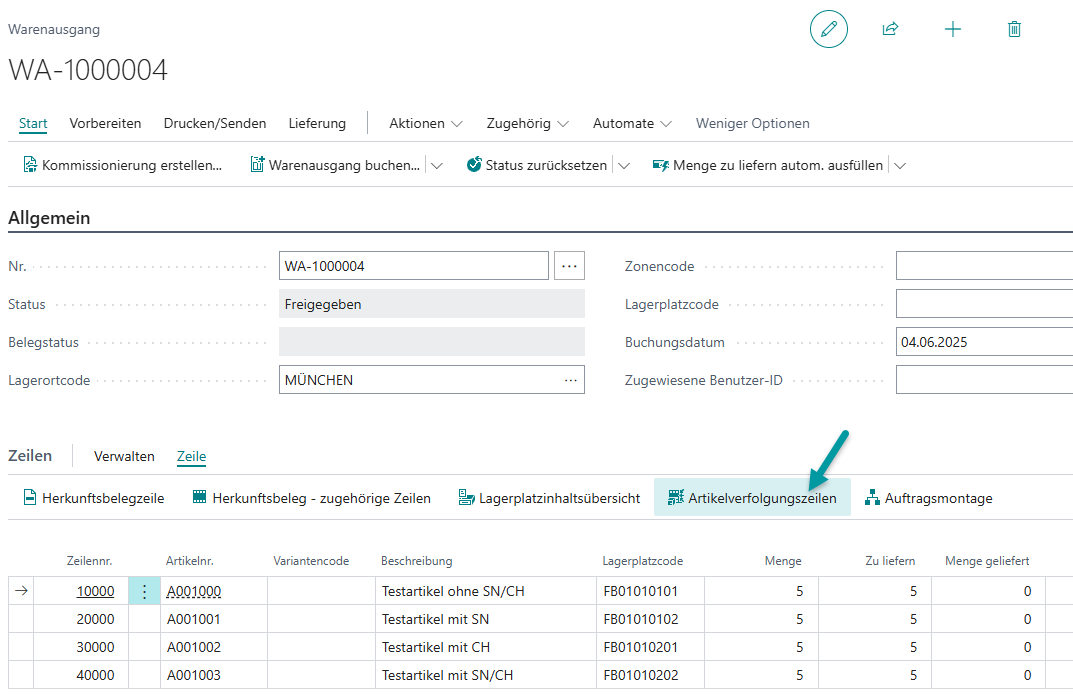Open dropdown arrow beside Warenausgang buchen
The height and width of the screenshot is (698, 1073).
[x=437, y=166]
